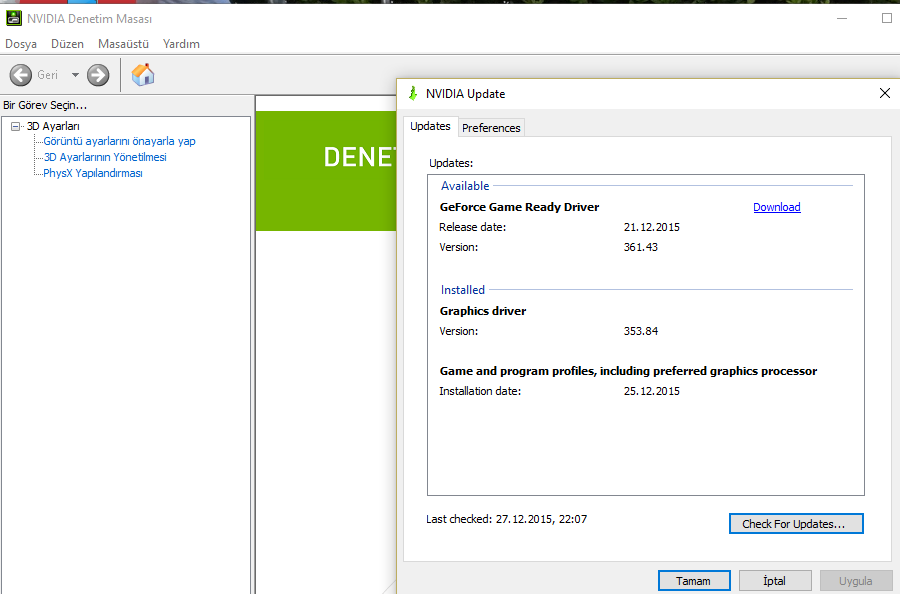Click the Available section header
Viewport: 900px width, 594px height.
pyautogui.click(x=465, y=186)
